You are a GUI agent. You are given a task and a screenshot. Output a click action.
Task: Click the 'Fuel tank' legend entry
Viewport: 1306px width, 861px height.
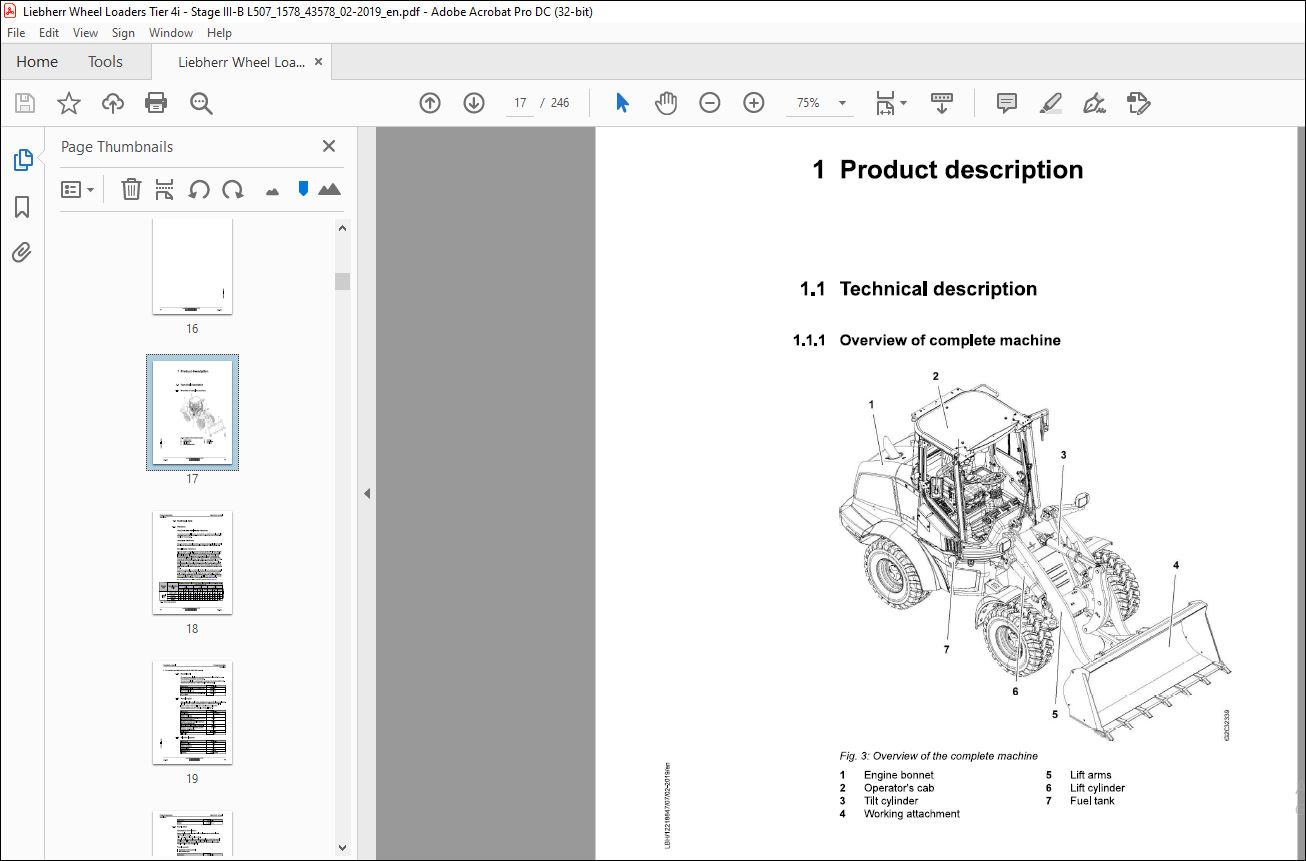point(1092,801)
